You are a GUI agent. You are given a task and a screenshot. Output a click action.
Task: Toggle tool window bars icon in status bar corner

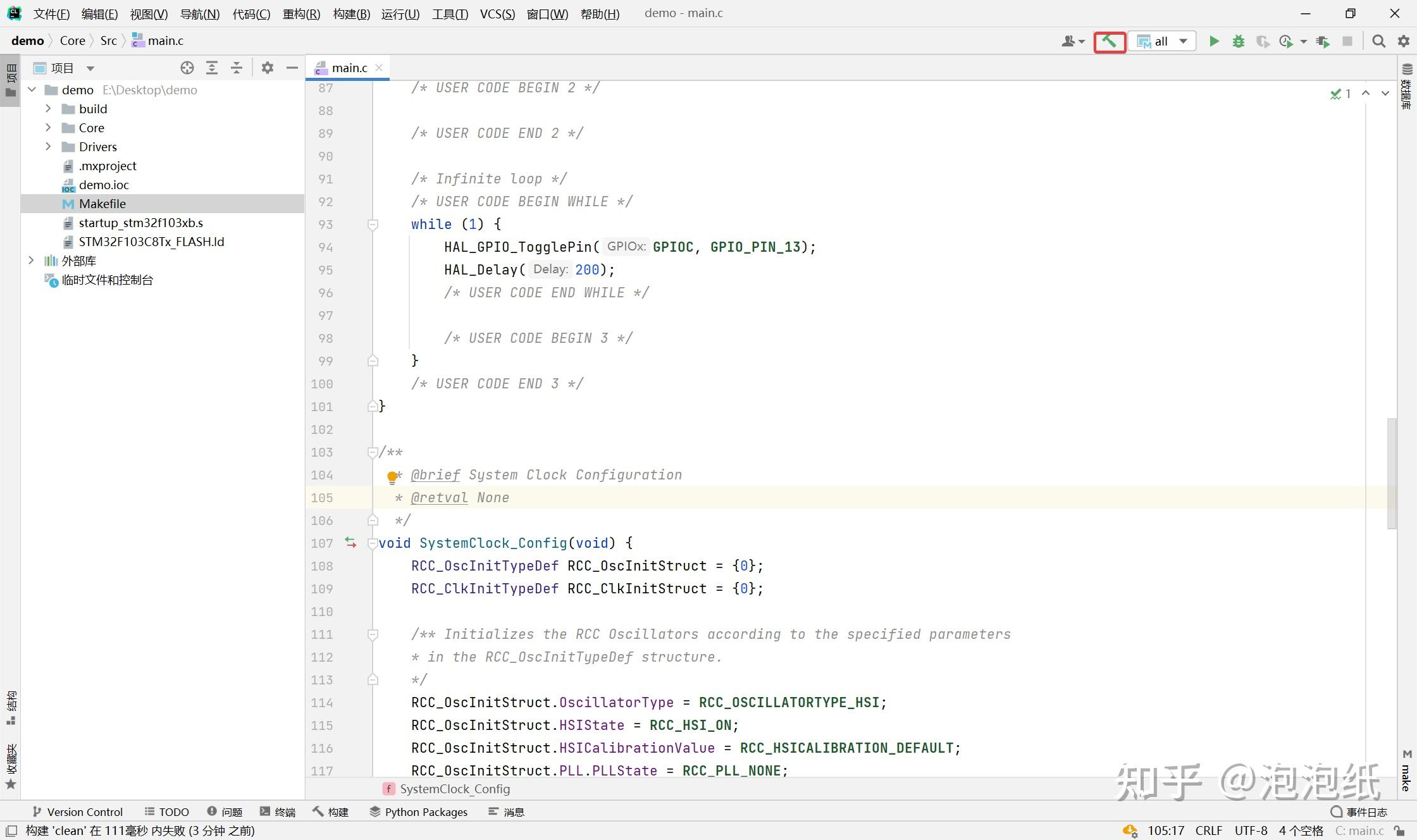click(11, 831)
